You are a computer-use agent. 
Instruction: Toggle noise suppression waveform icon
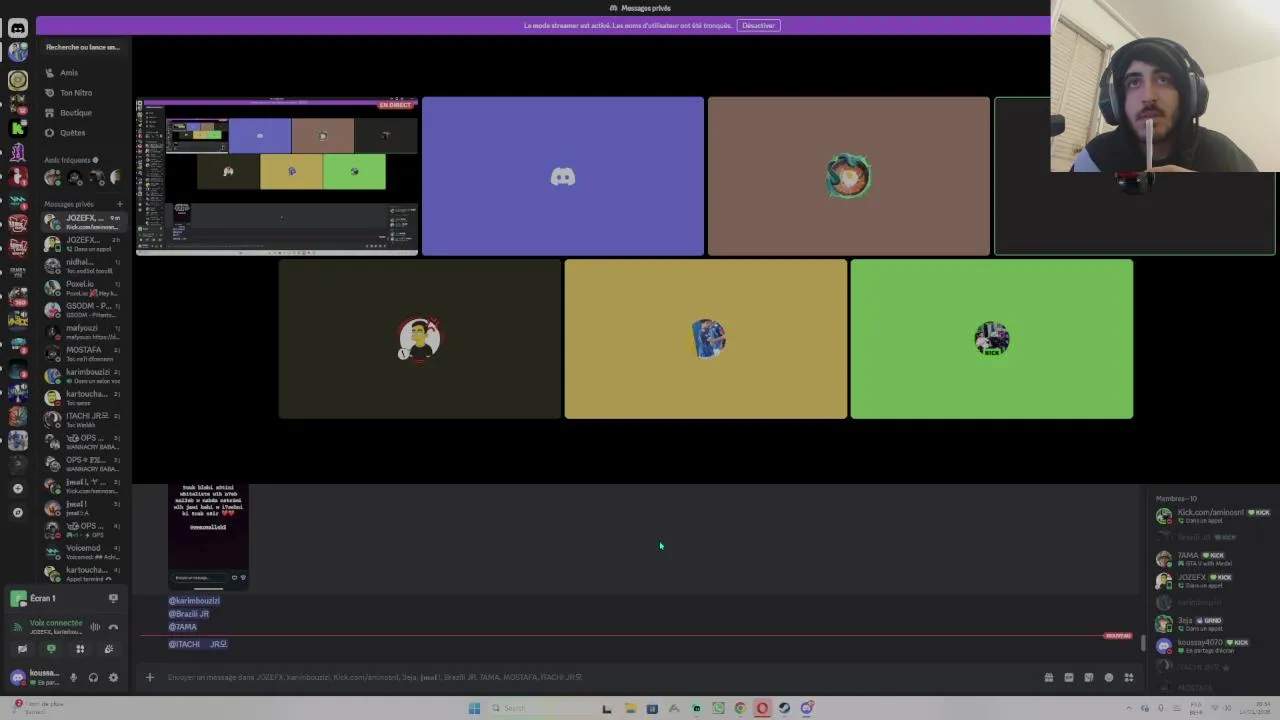tap(95, 627)
